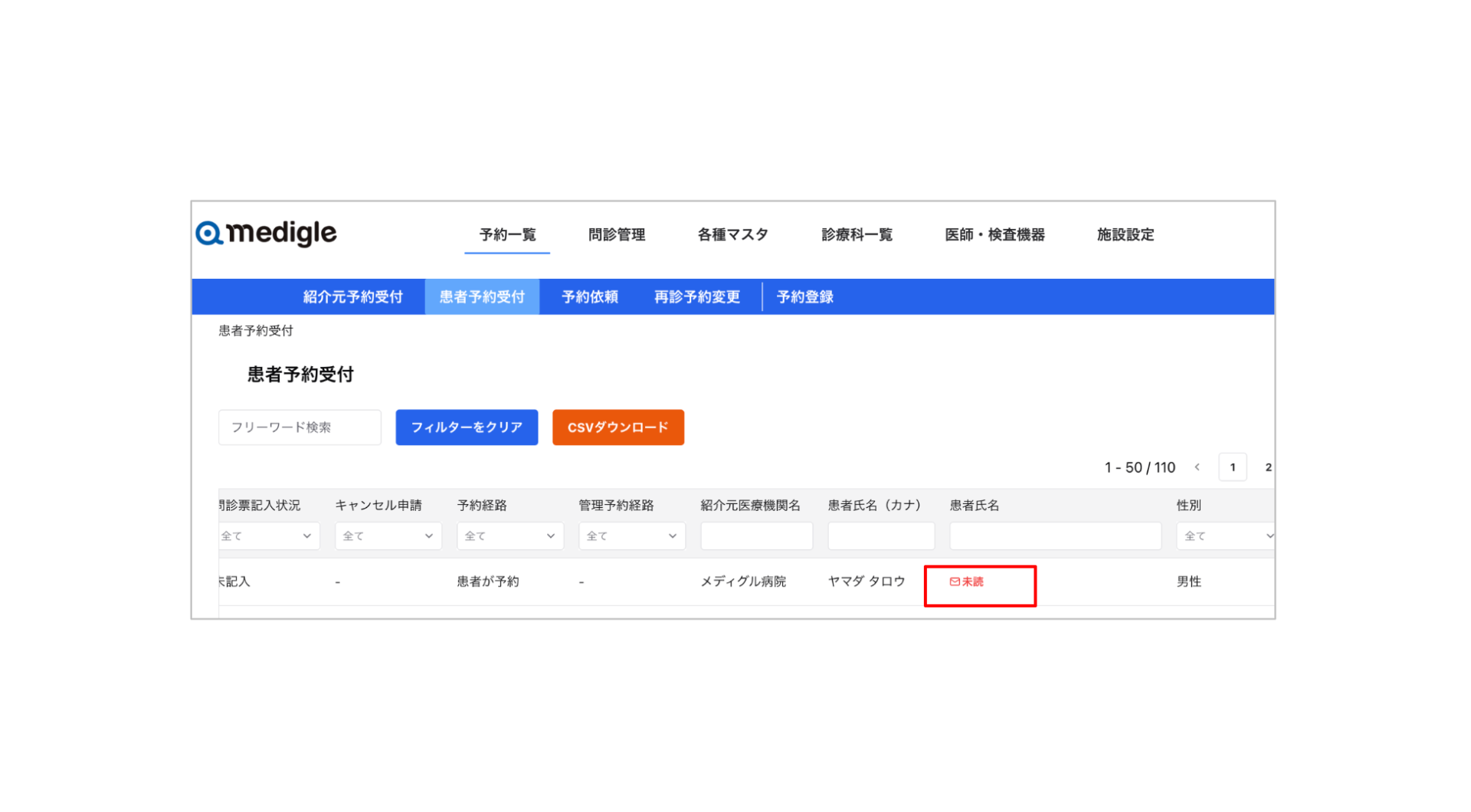Open the 予約一覧 menu
The image size is (1471, 812).
click(507, 234)
